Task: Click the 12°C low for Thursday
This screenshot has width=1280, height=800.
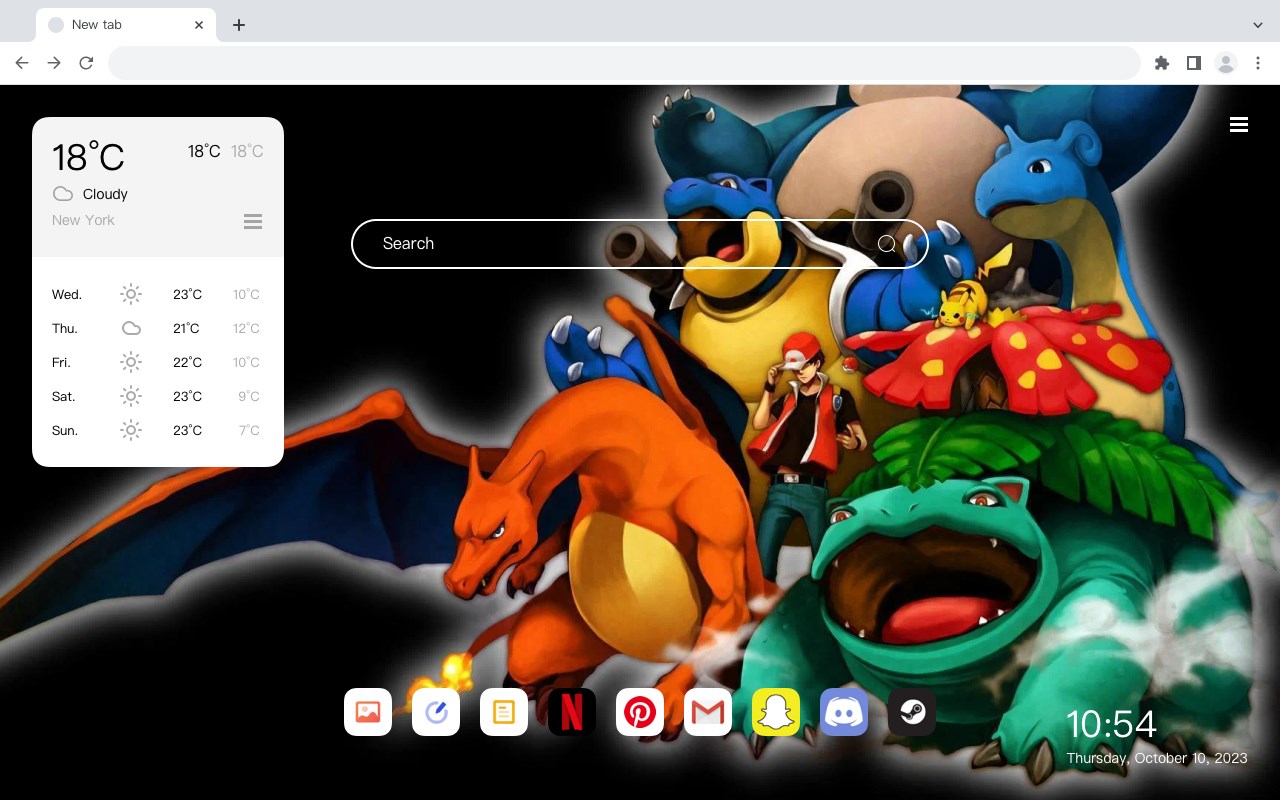Action: point(246,329)
